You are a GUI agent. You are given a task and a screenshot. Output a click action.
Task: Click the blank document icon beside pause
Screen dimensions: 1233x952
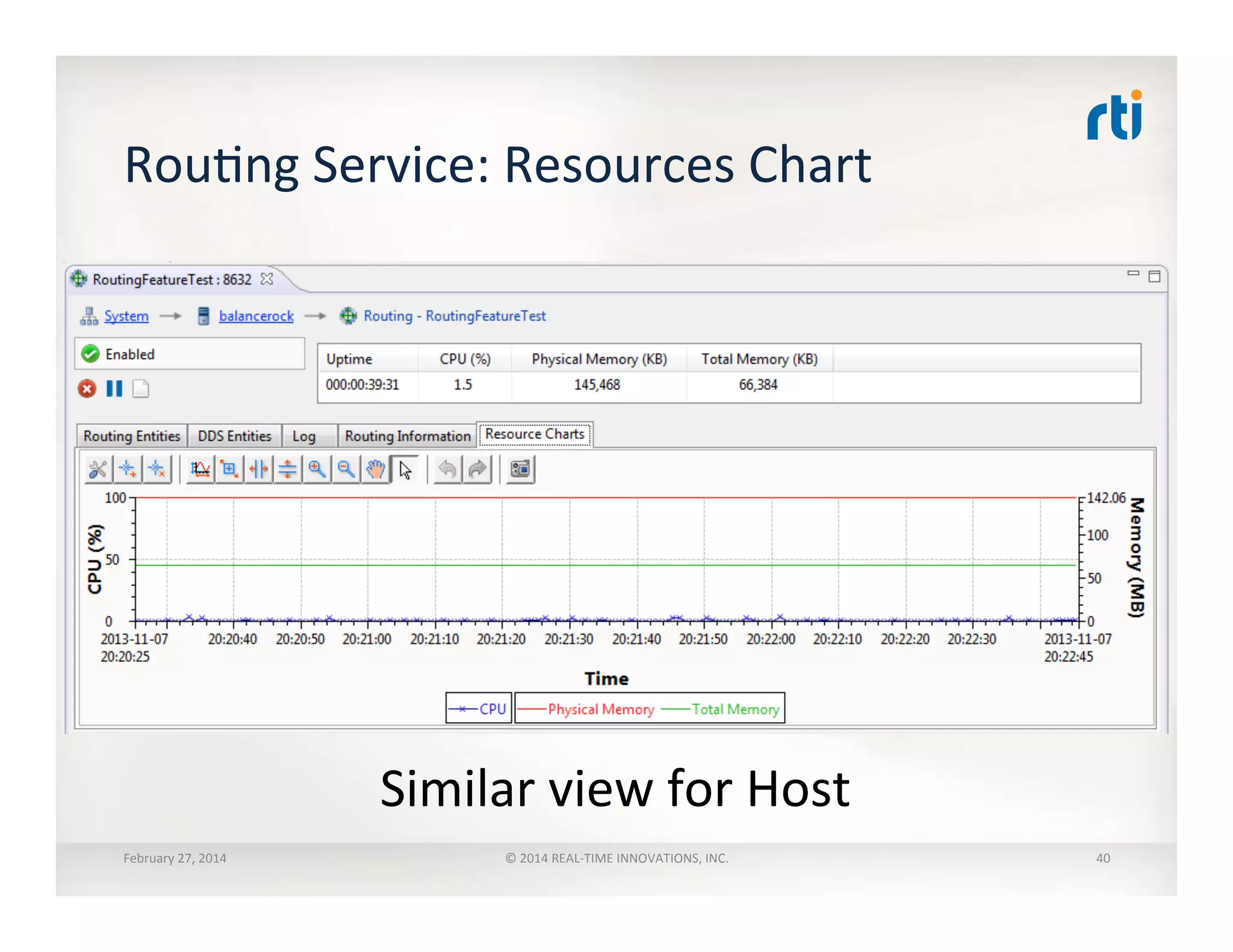(x=141, y=389)
